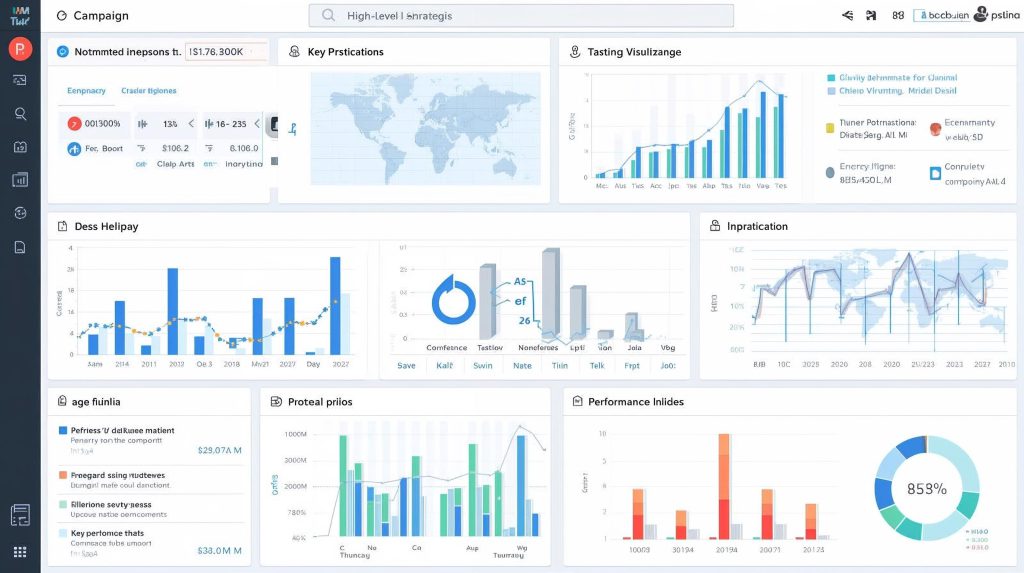The width and height of the screenshot is (1024, 573).
Task: Open the search icon in left sidebar
Action: point(20,114)
